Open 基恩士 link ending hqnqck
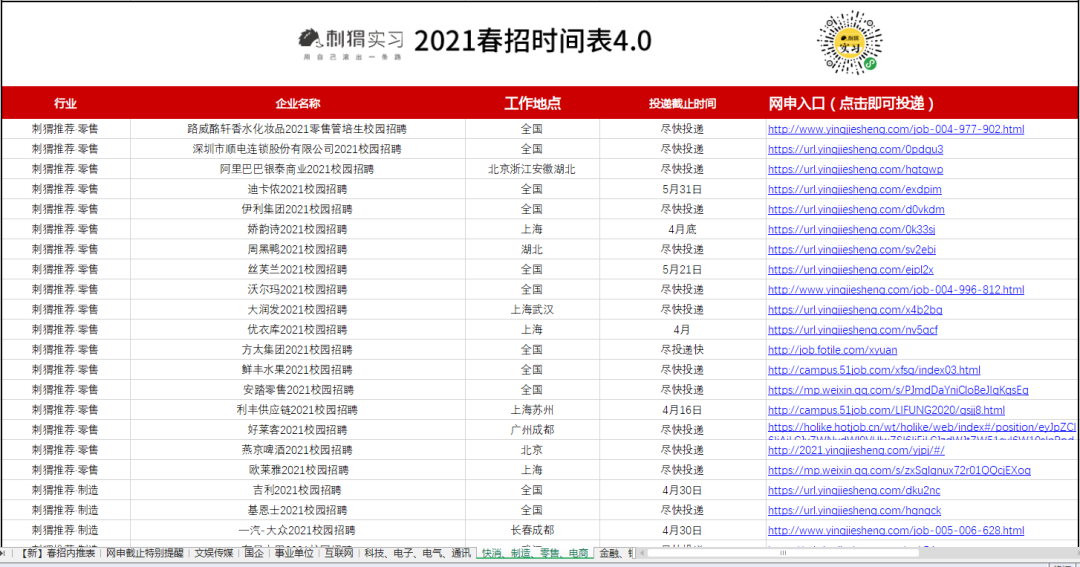The height and width of the screenshot is (567, 1080). pos(854,510)
